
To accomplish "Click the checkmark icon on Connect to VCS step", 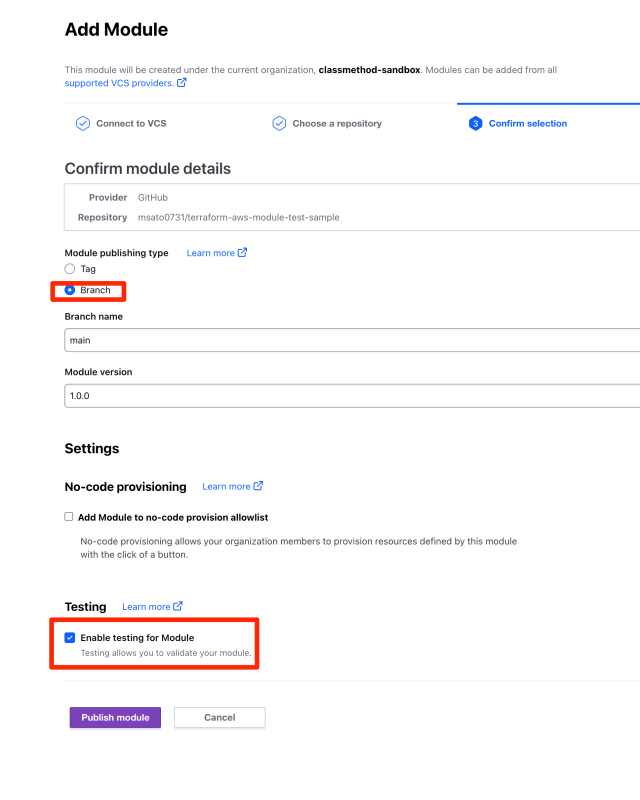I will point(83,123).
